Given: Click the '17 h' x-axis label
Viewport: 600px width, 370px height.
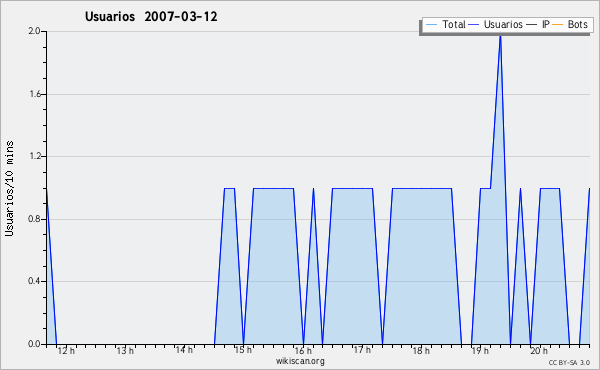Looking at the screenshot, I should 362,350.
